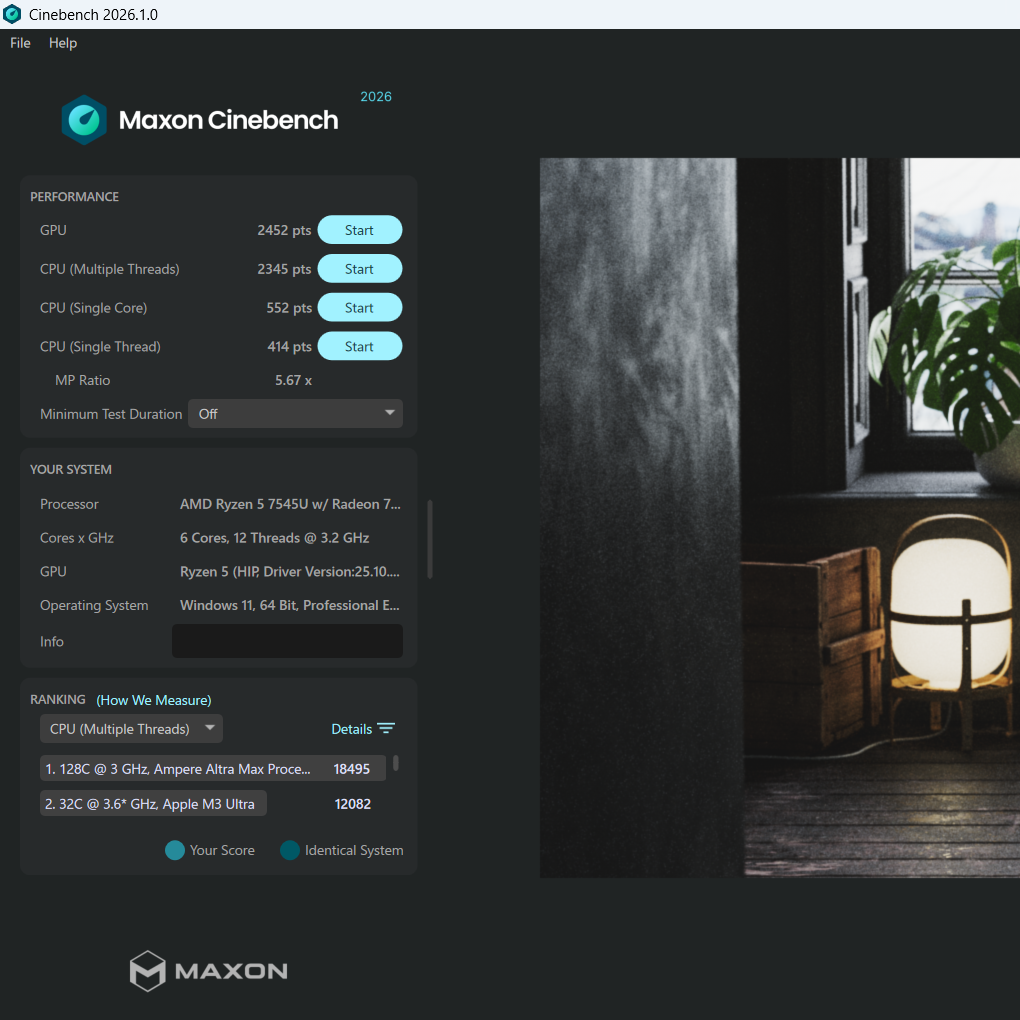Open the File menu

tap(20, 43)
